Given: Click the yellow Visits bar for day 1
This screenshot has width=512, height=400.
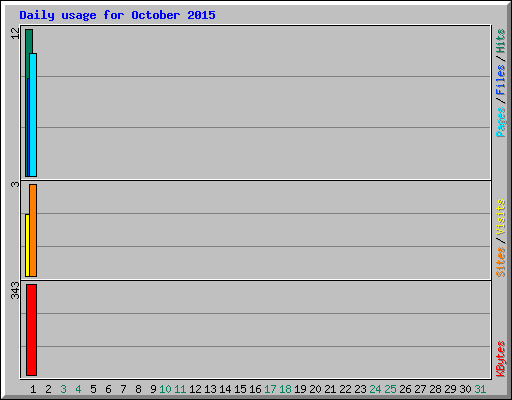Looking at the screenshot, I should point(27,245).
